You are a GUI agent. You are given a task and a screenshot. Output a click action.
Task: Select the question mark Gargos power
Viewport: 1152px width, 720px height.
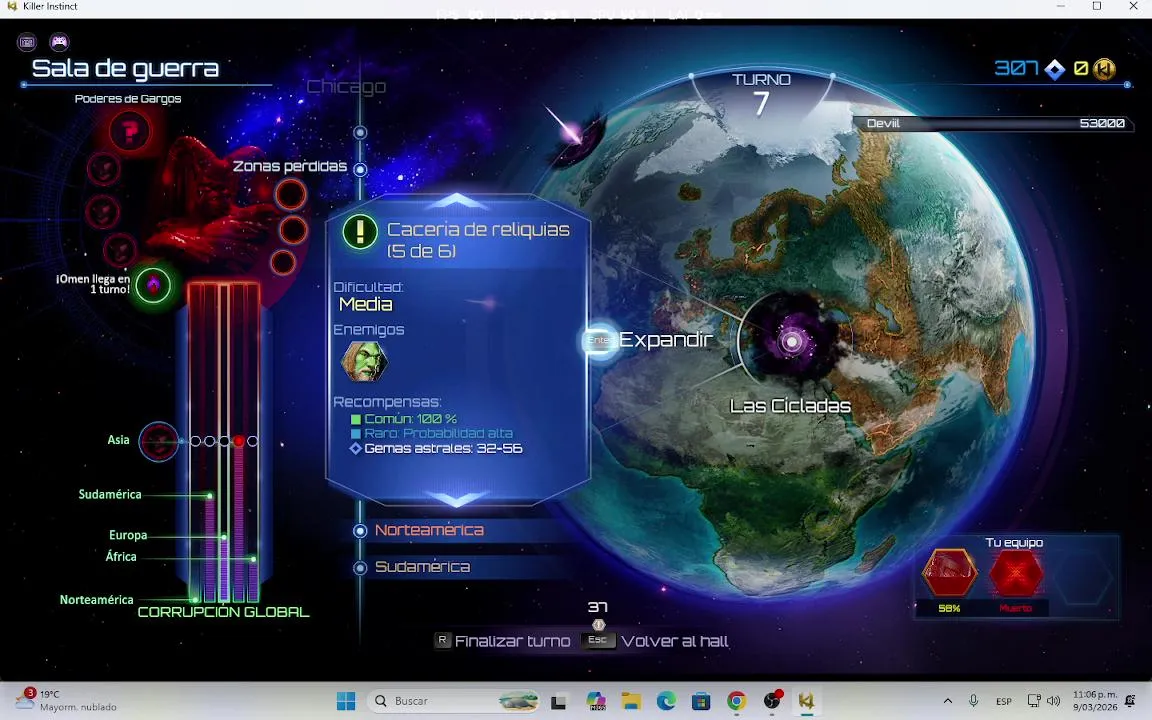point(129,132)
